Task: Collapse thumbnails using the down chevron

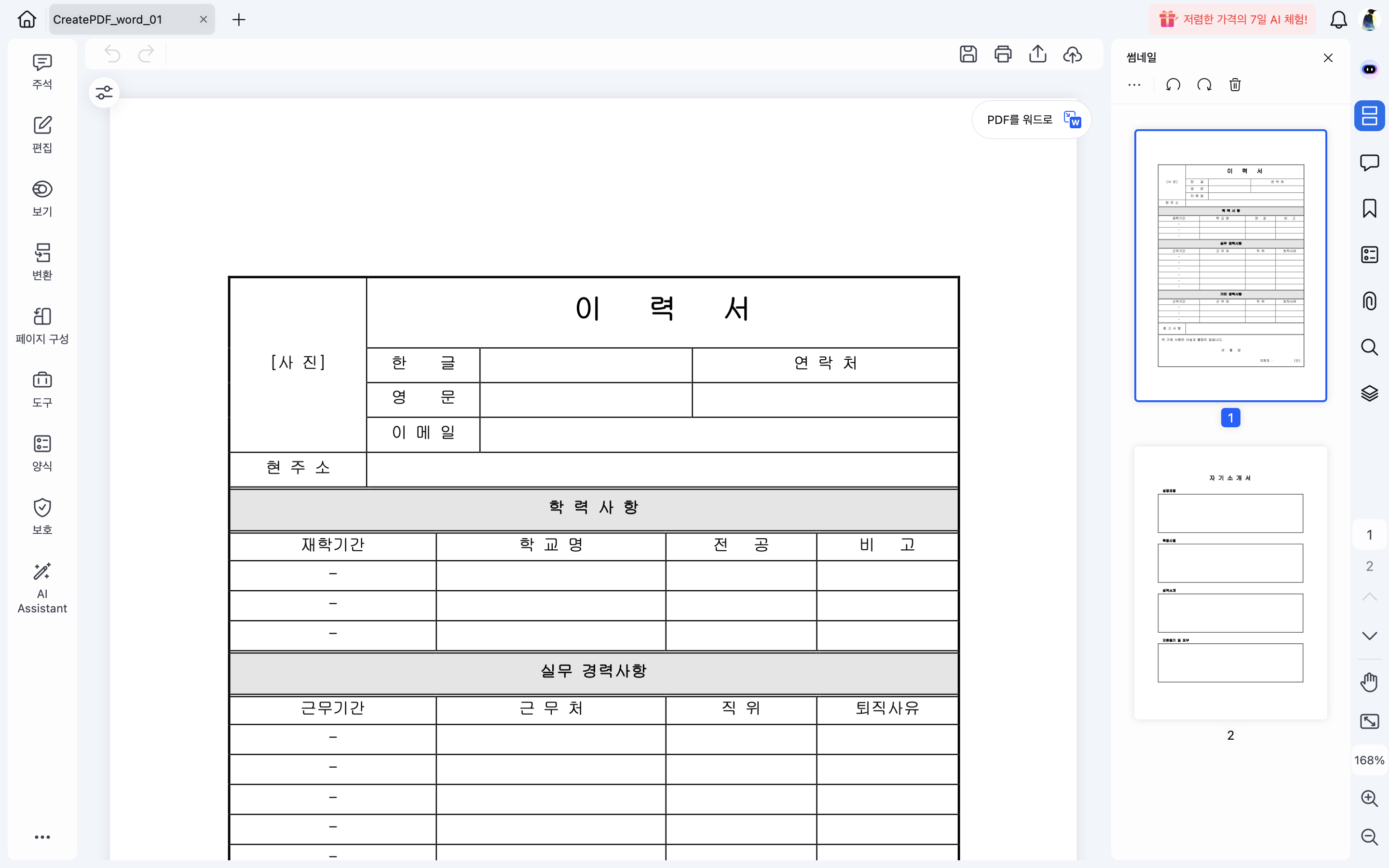Action: coord(1370,634)
